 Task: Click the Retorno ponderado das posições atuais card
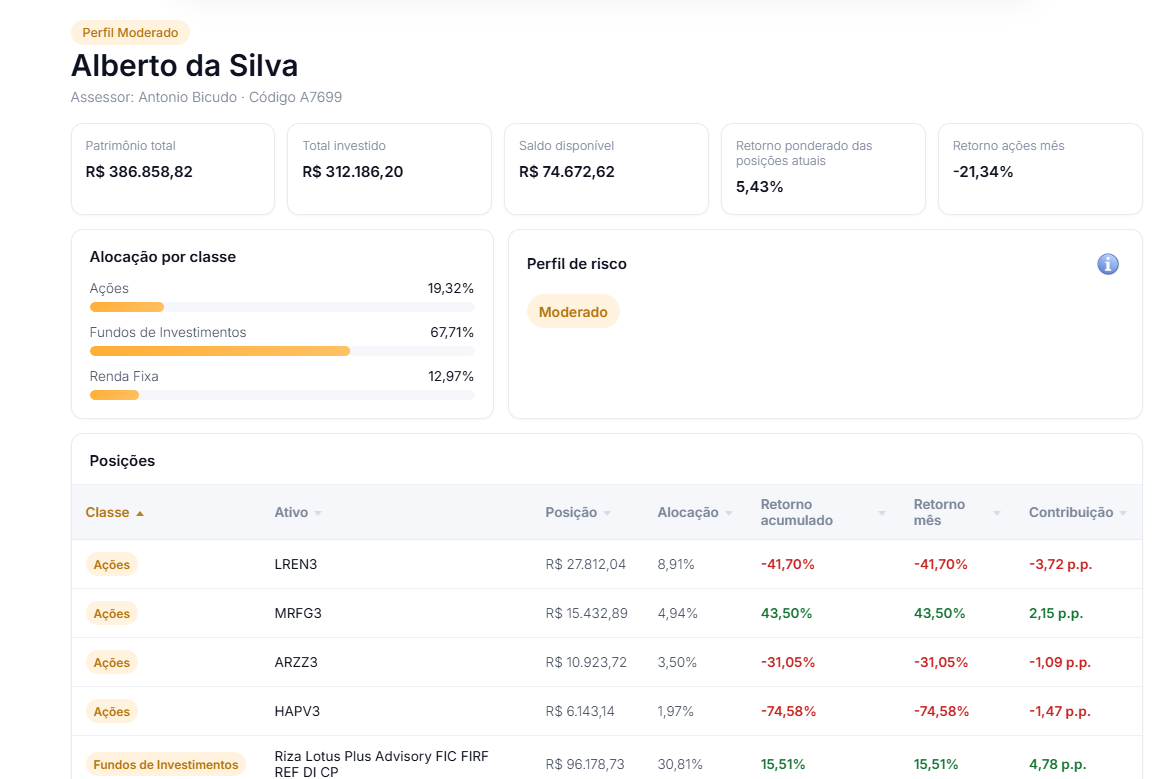point(823,169)
